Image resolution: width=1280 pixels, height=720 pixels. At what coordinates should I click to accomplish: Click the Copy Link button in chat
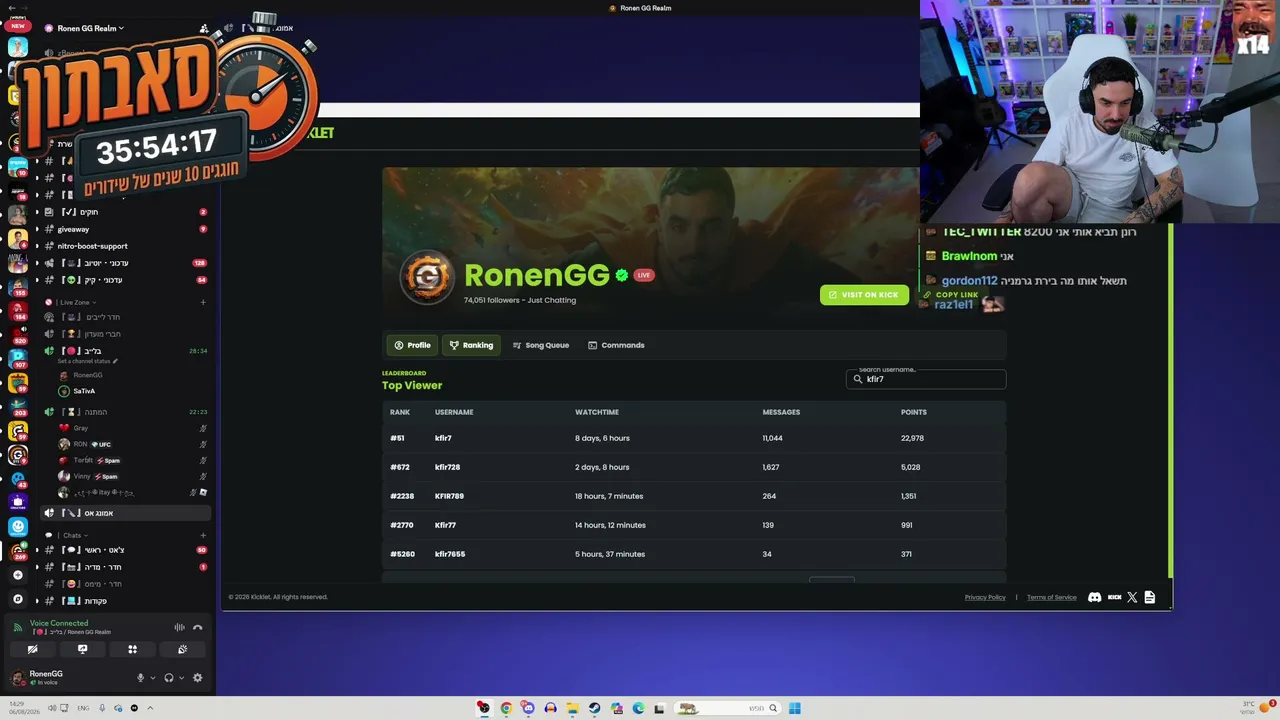pos(951,295)
